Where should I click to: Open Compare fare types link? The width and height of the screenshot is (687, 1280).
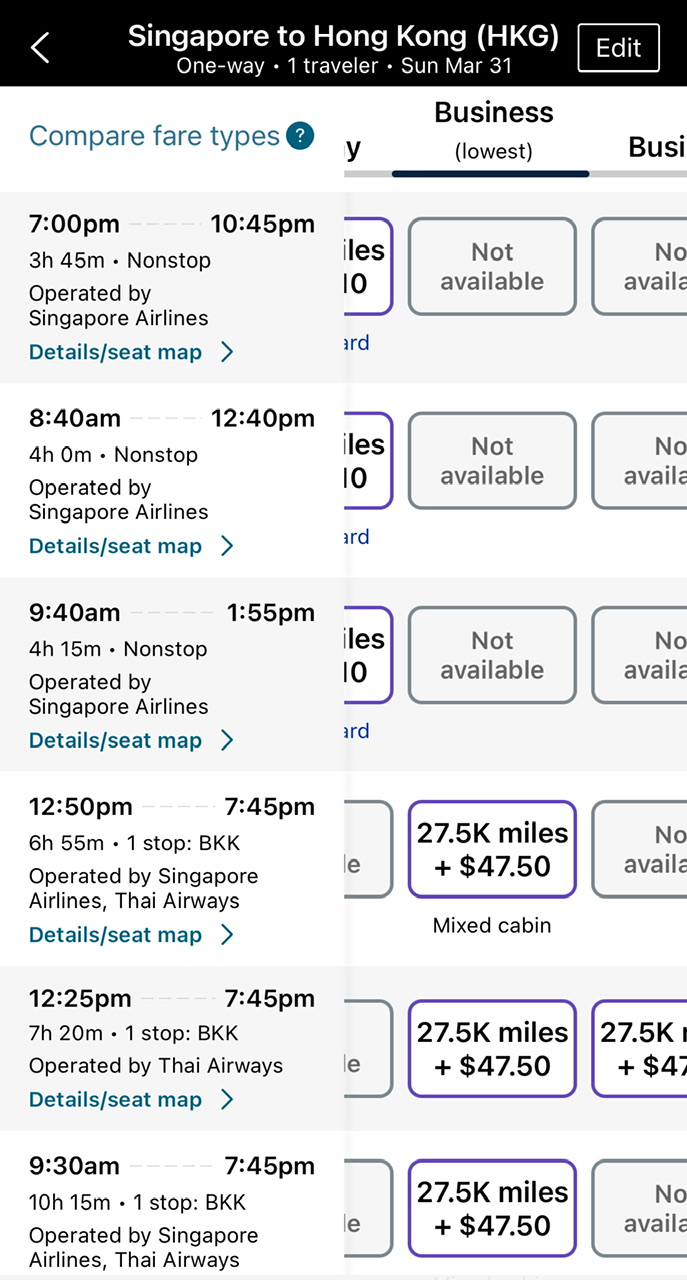click(154, 136)
